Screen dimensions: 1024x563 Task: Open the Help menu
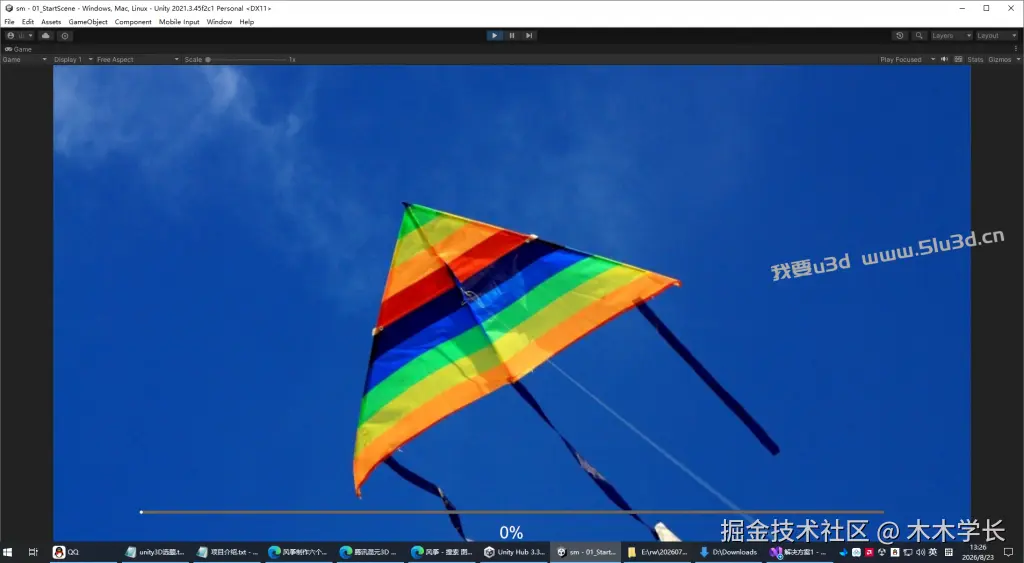click(x=246, y=22)
